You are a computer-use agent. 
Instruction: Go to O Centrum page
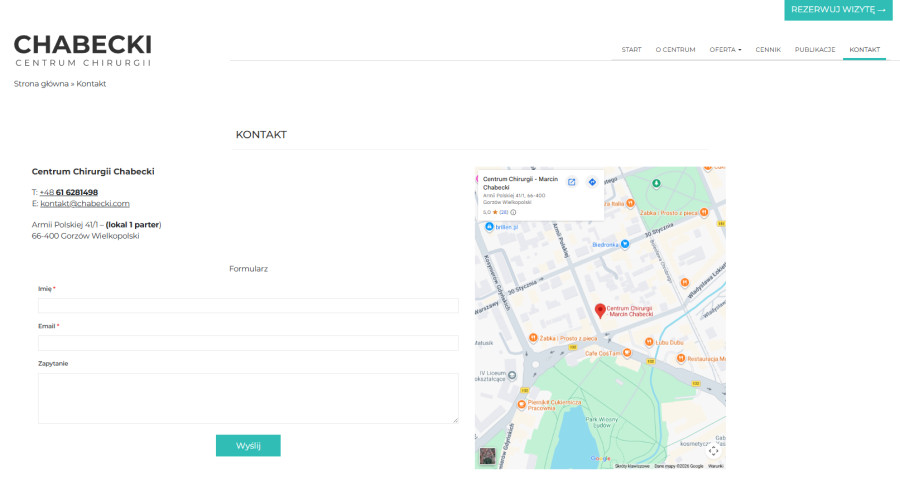click(x=675, y=49)
